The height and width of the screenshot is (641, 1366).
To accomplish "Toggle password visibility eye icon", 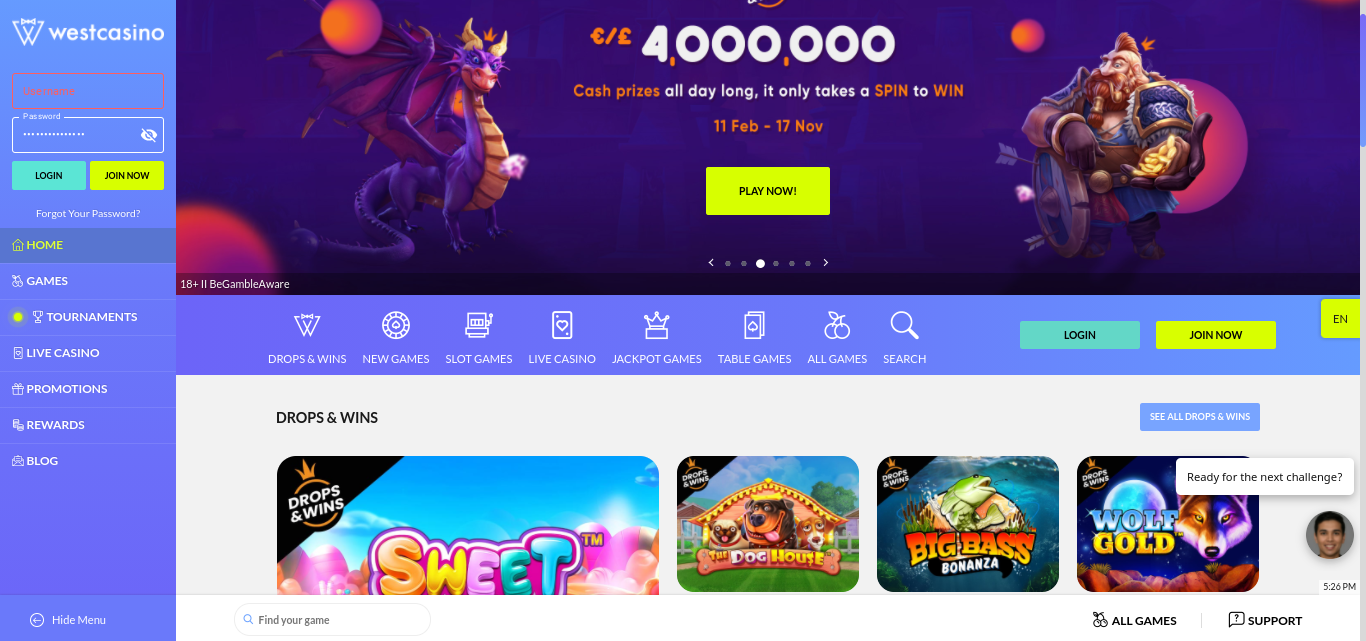I will 149,135.
